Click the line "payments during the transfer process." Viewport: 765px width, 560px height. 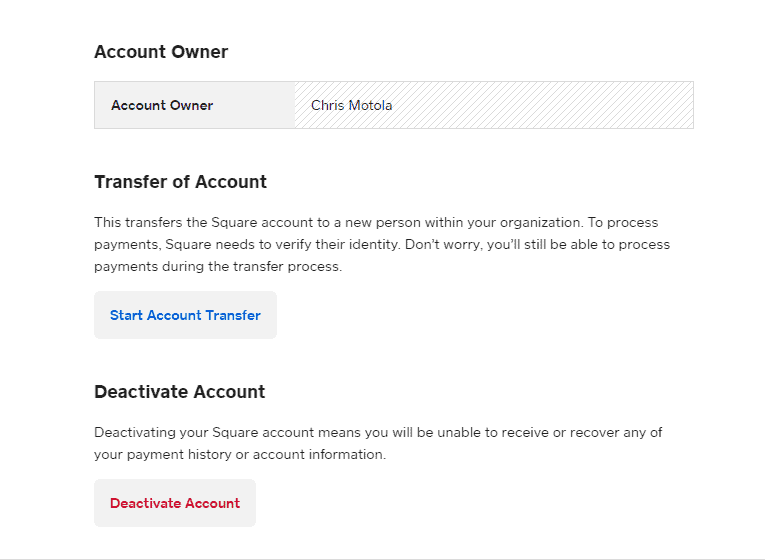[217, 266]
